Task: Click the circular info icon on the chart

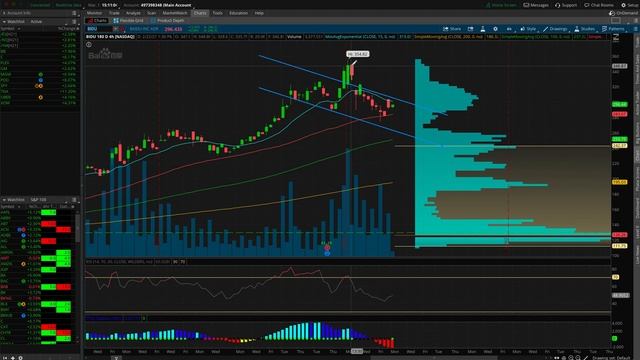Action: click(89, 44)
